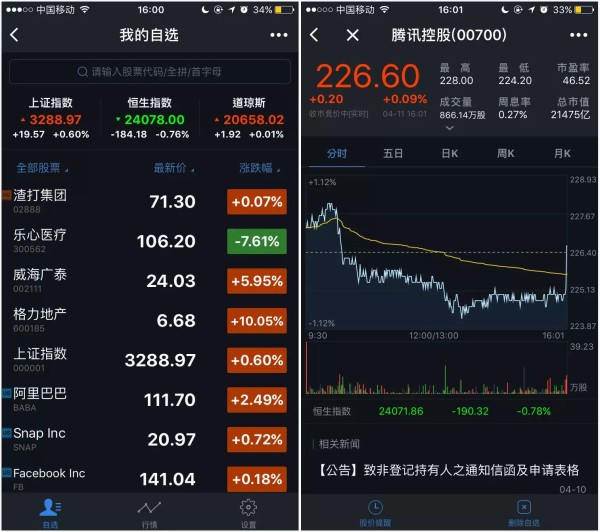Click the stock code search field

click(x=150, y=72)
